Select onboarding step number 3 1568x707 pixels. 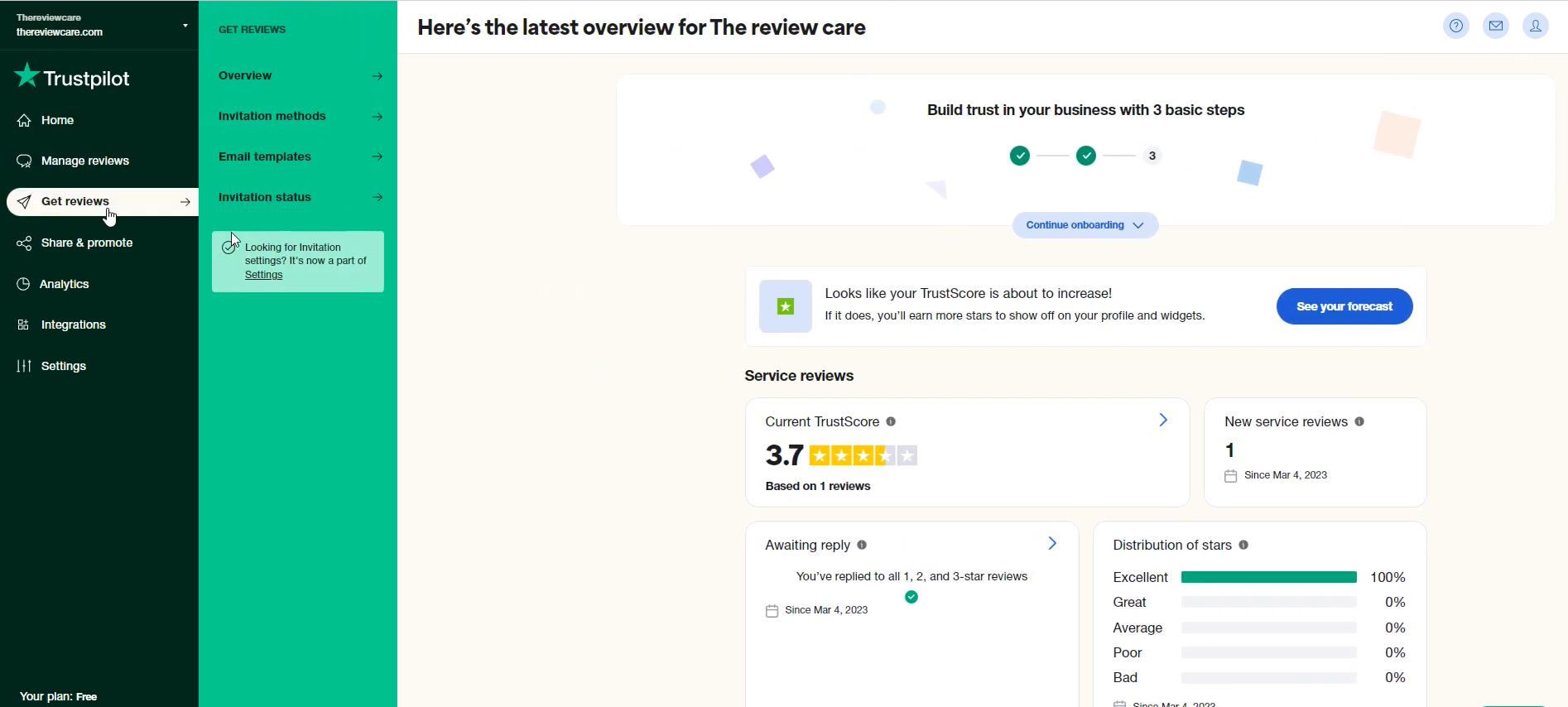[1152, 156]
